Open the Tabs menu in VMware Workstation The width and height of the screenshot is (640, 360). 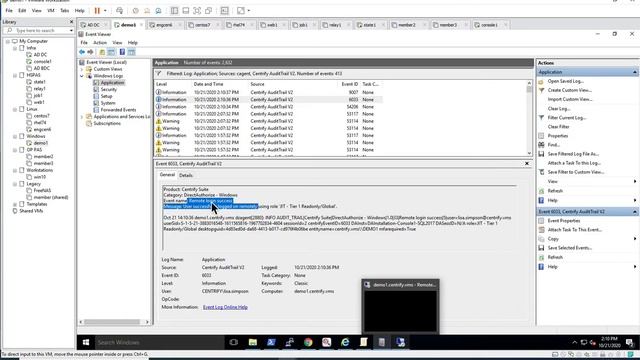click(64, 11)
